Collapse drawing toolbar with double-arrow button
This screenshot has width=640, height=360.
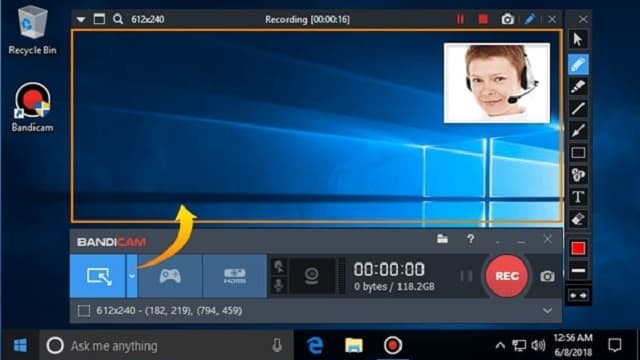coord(578,295)
